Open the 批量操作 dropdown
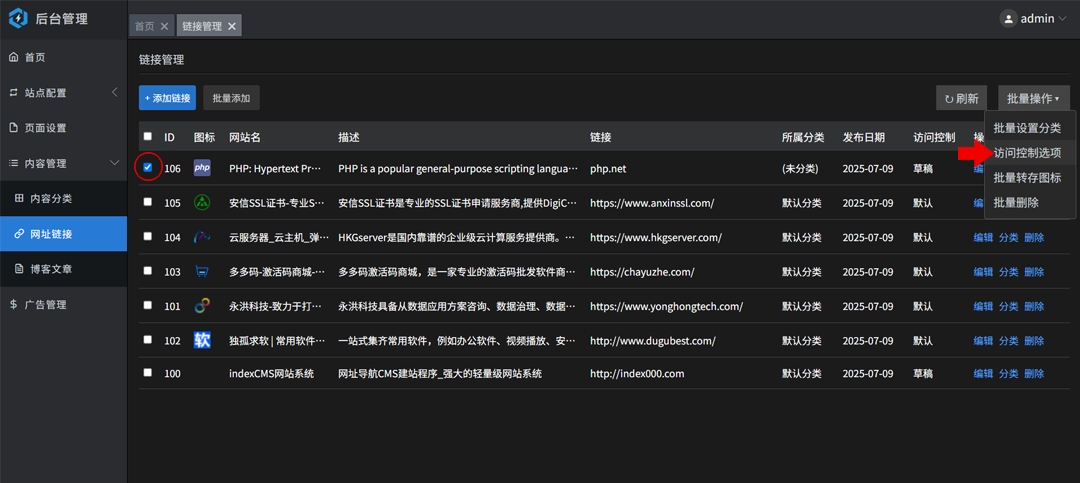 click(x=1033, y=98)
